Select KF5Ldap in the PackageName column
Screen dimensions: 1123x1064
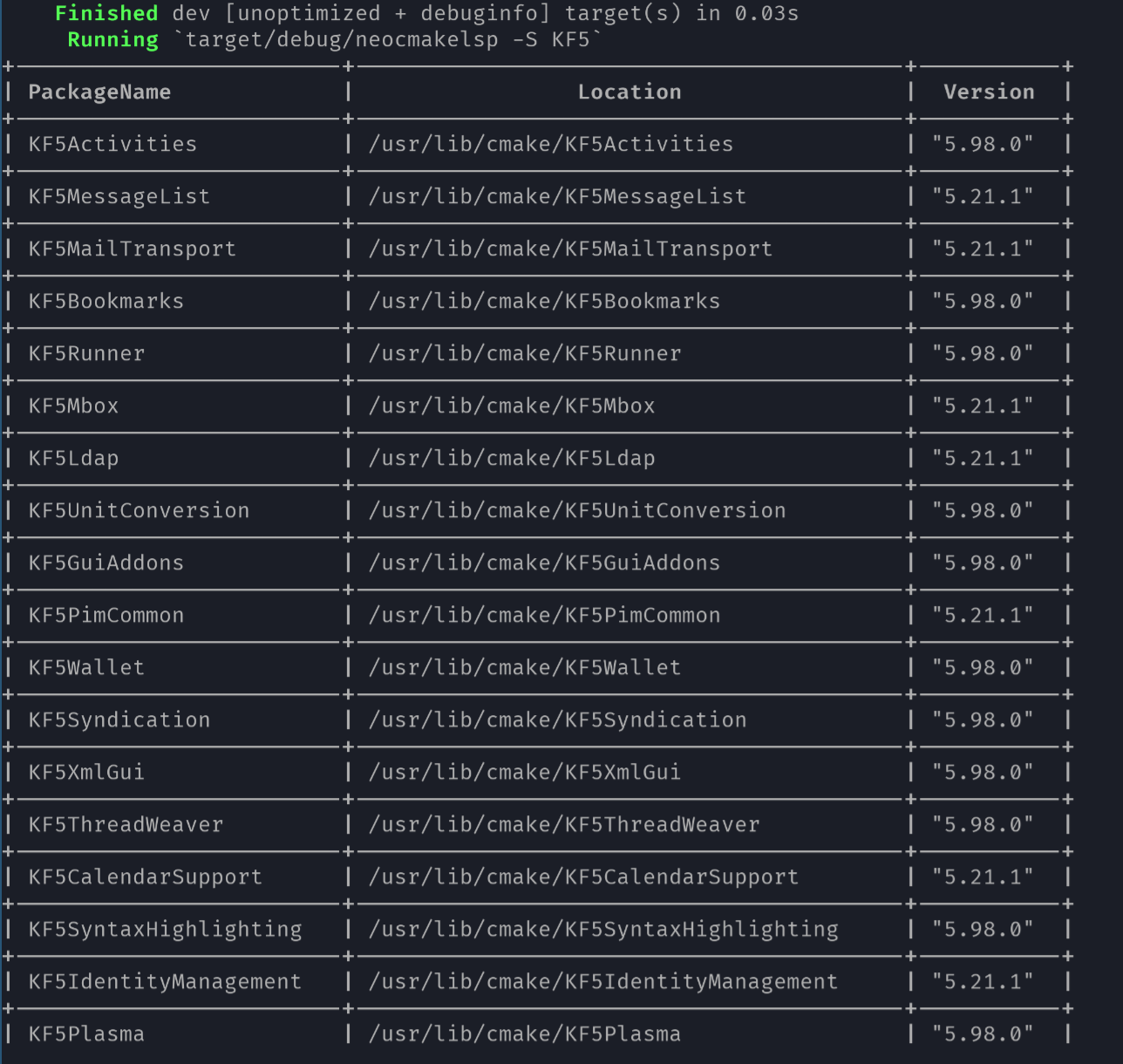[74, 459]
